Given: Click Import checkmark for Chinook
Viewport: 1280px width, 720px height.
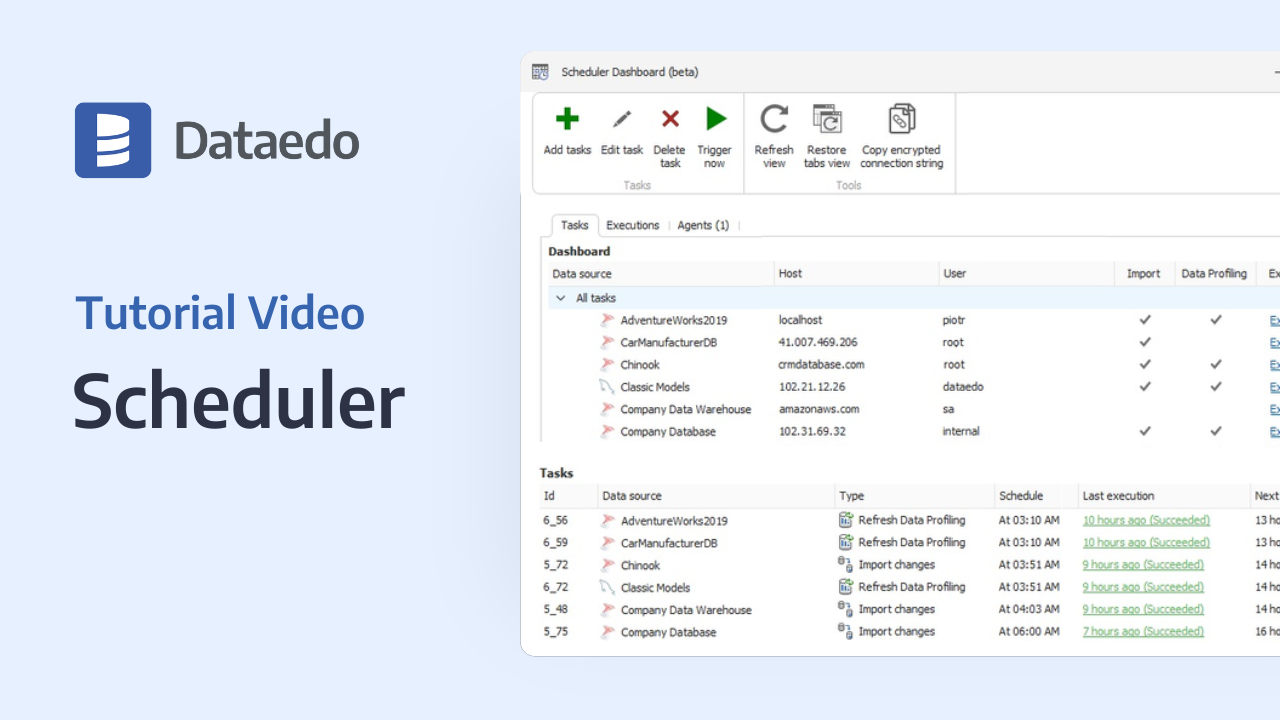Looking at the screenshot, I should pyautogui.click(x=1146, y=365).
